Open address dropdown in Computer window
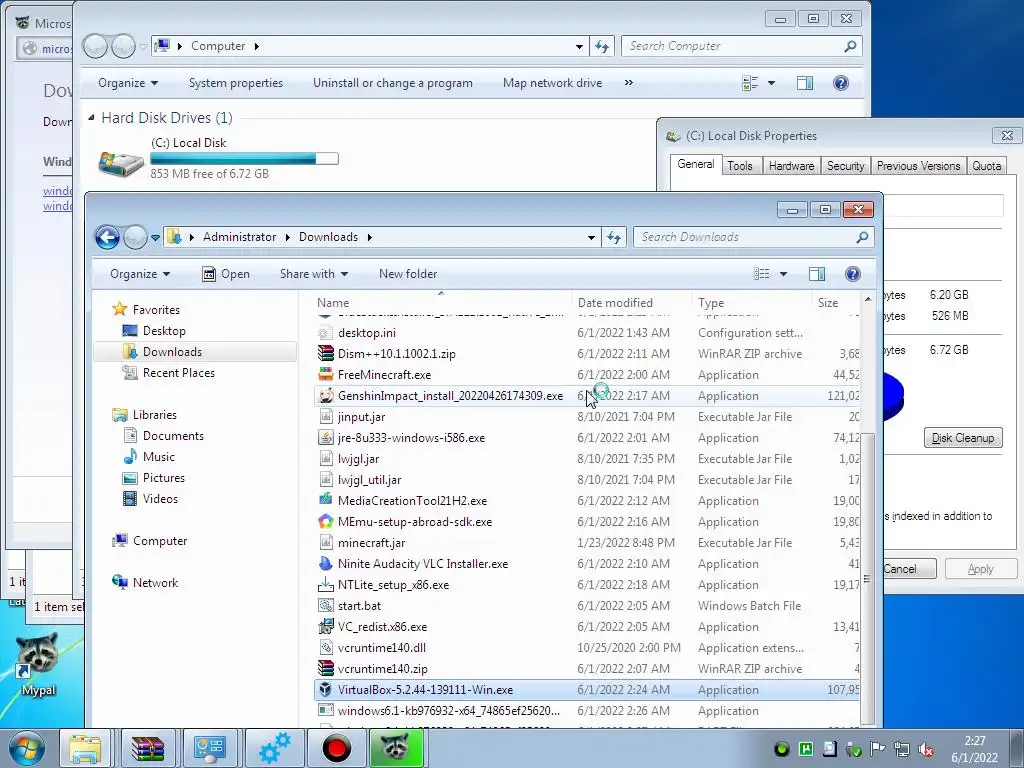Viewport: 1024px width, 768px height. coord(579,46)
